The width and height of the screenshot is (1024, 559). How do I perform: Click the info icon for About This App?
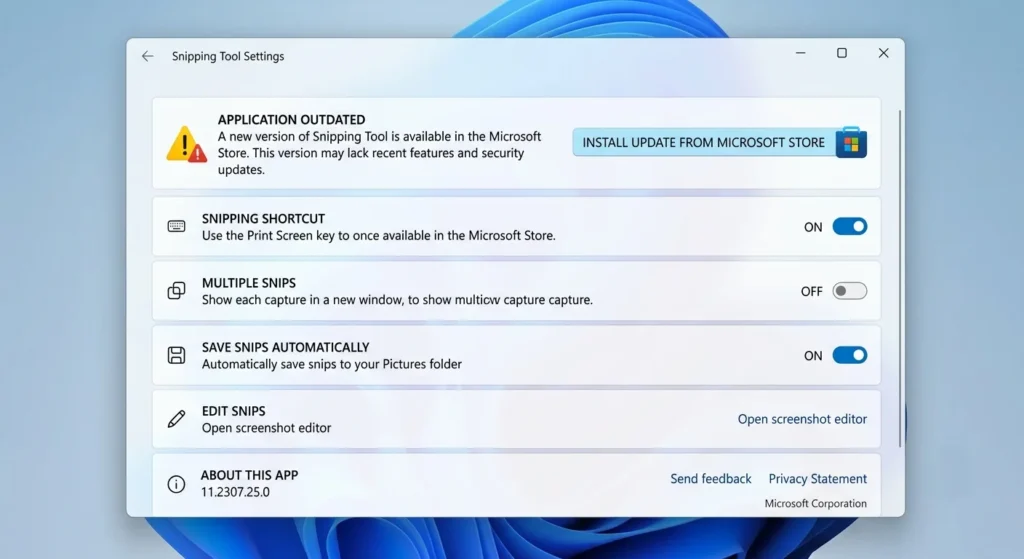click(176, 484)
